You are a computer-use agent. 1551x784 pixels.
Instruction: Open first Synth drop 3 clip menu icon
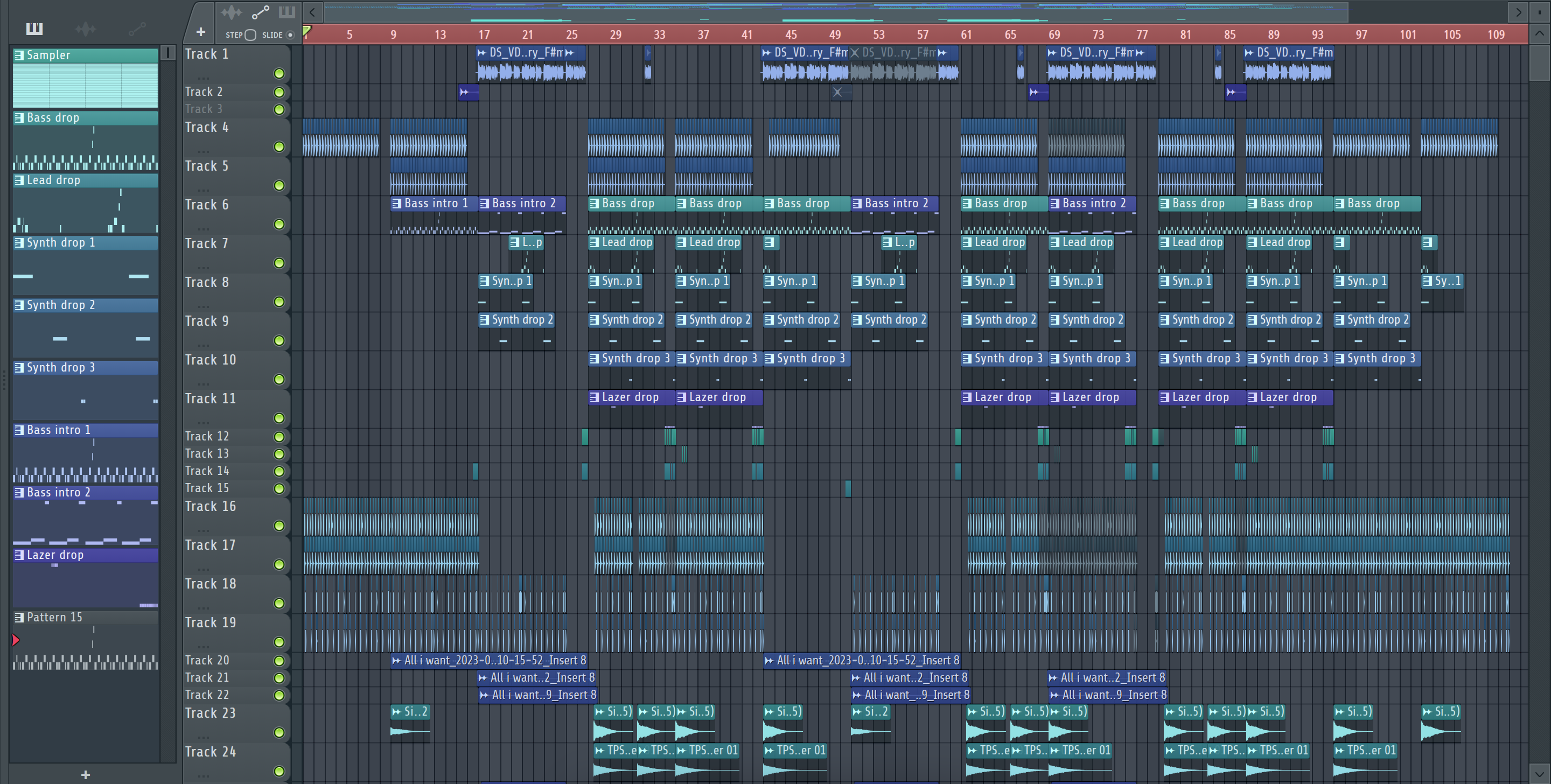coord(594,359)
